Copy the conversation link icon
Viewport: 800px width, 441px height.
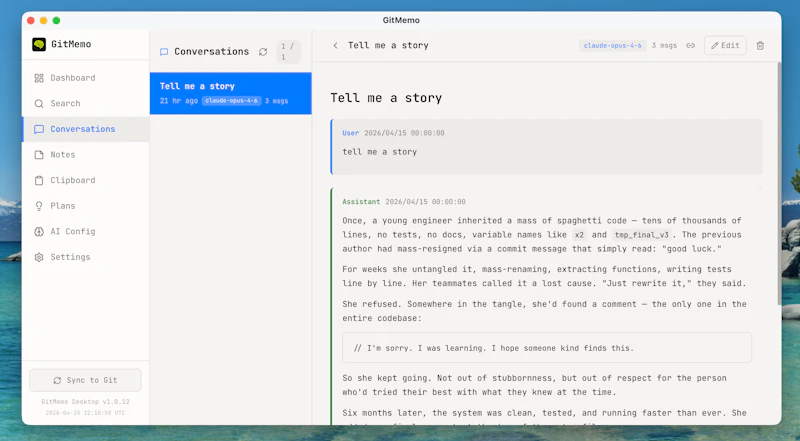pos(690,45)
